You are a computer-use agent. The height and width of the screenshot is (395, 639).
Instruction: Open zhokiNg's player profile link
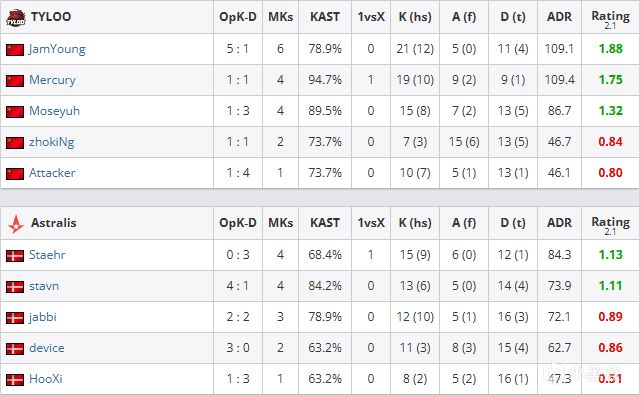click(52, 142)
